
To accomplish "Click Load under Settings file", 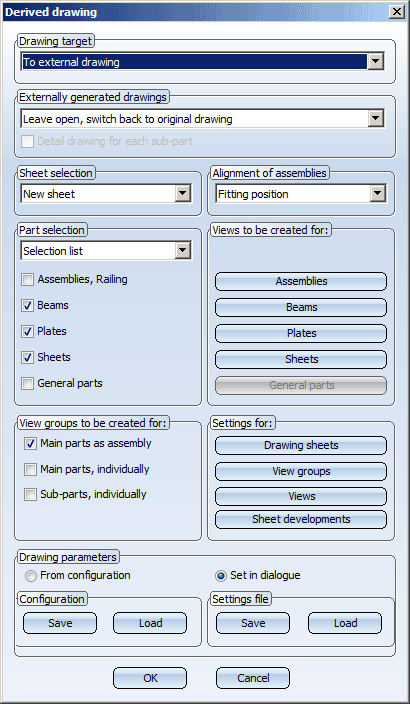I will pos(345,623).
